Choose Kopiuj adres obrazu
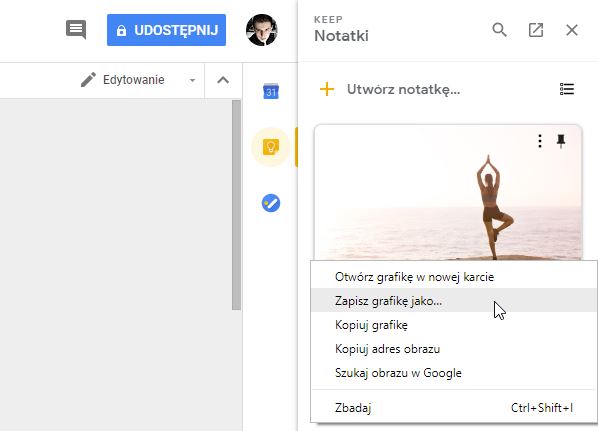Screen dimensions: 598x431 [454, 349]
